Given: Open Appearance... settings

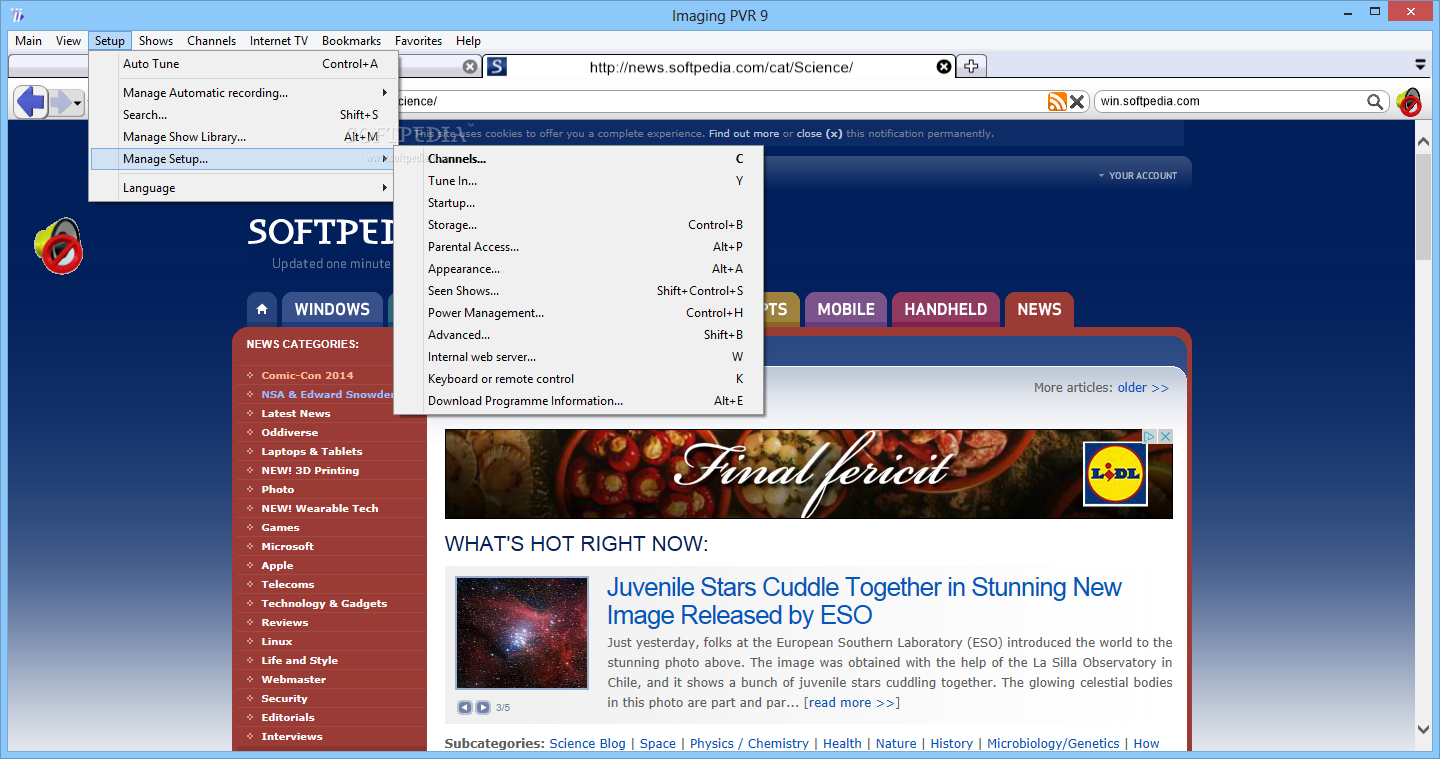Looking at the screenshot, I should tap(579, 269).
